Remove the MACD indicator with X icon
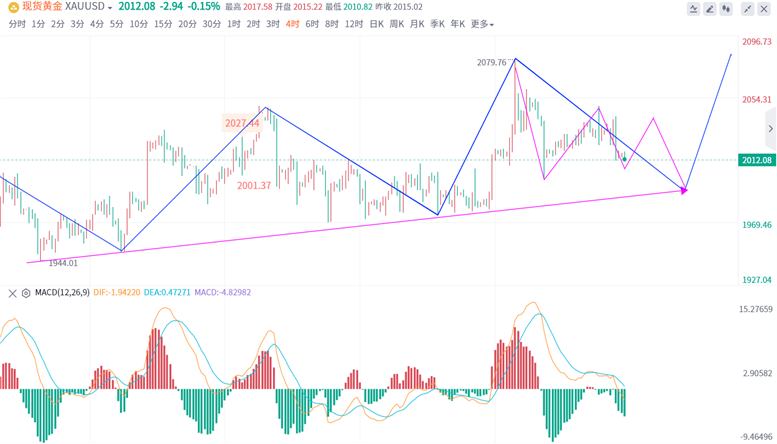 [x=12, y=293]
